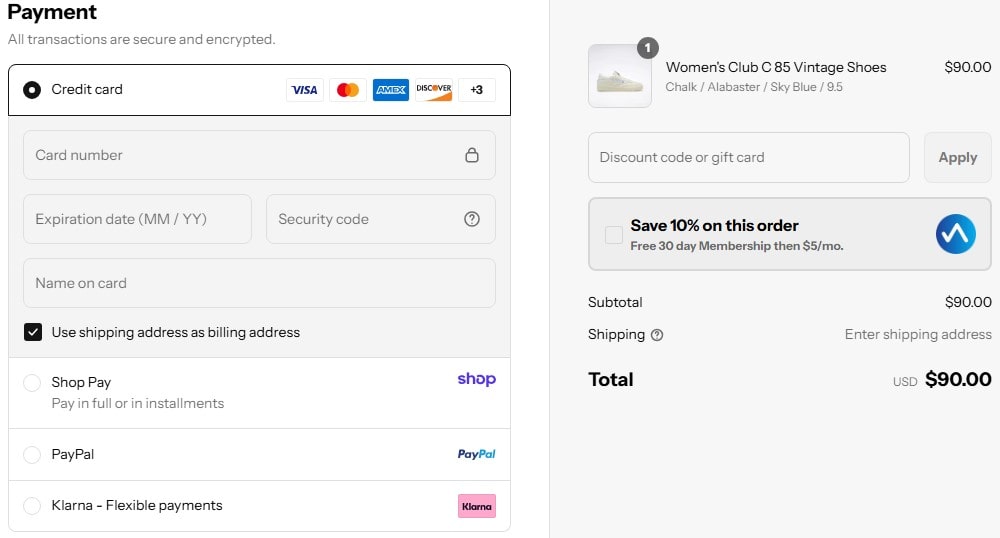Image resolution: width=1000 pixels, height=538 pixels.
Task: Enable the Save 10% membership checkbox
Action: (614, 235)
